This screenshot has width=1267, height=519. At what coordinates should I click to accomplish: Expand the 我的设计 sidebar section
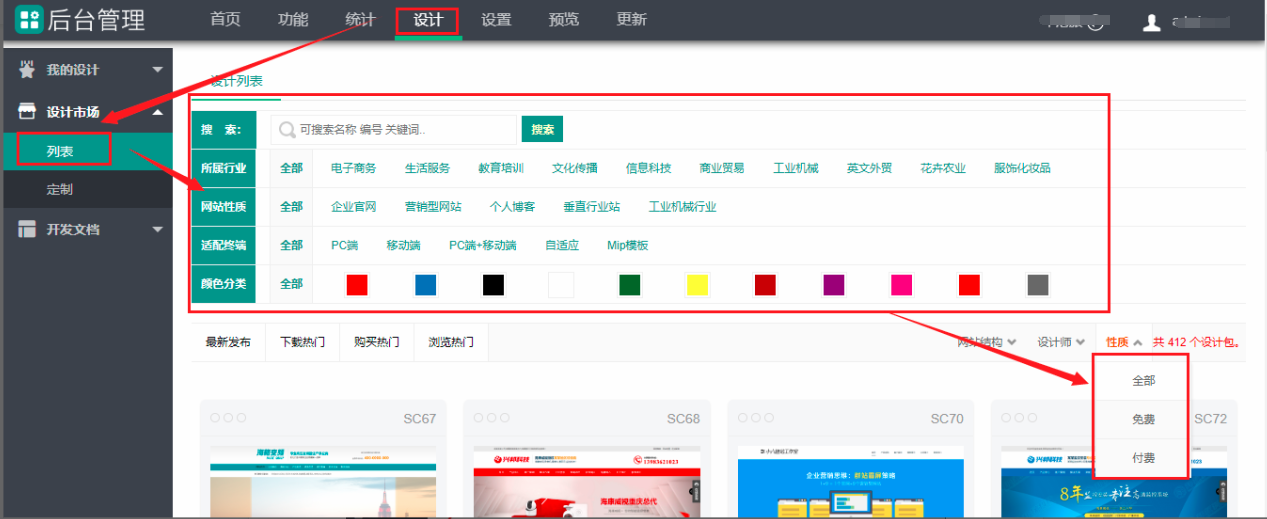point(157,70)
